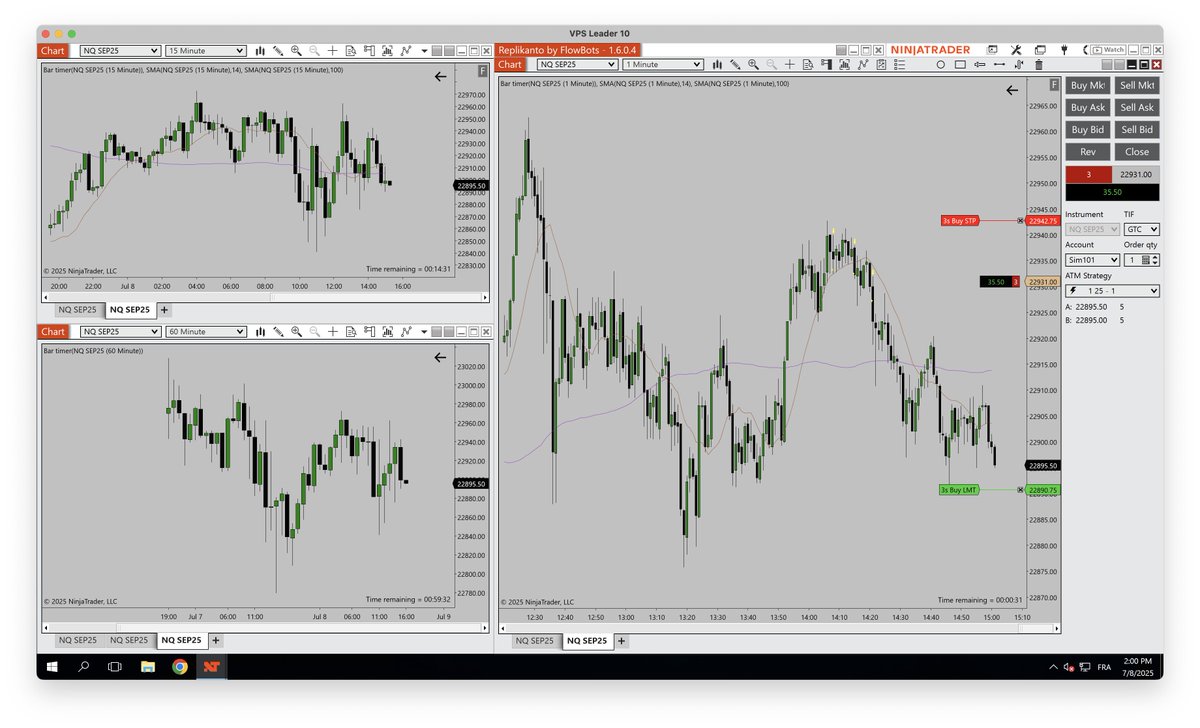Open strategies icon in 1 Minute chart

click(862, 64)
